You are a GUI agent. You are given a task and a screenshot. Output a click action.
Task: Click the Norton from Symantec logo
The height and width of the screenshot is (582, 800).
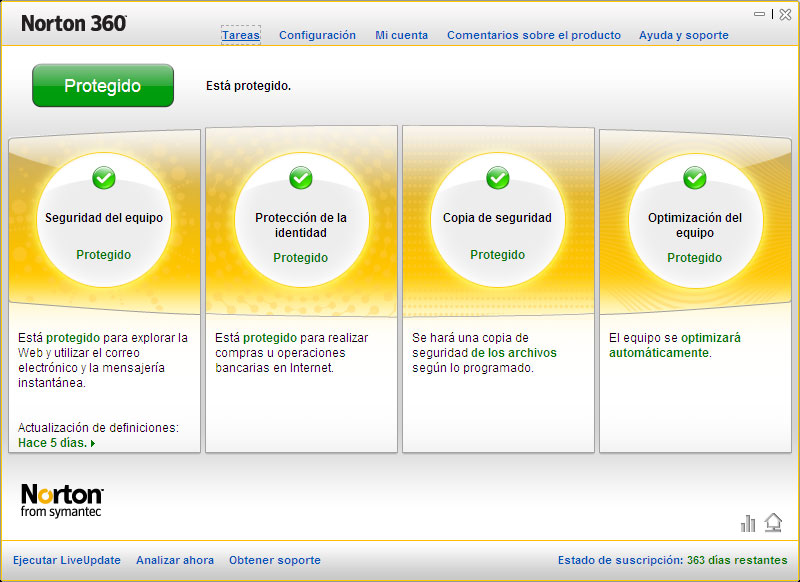62,501
